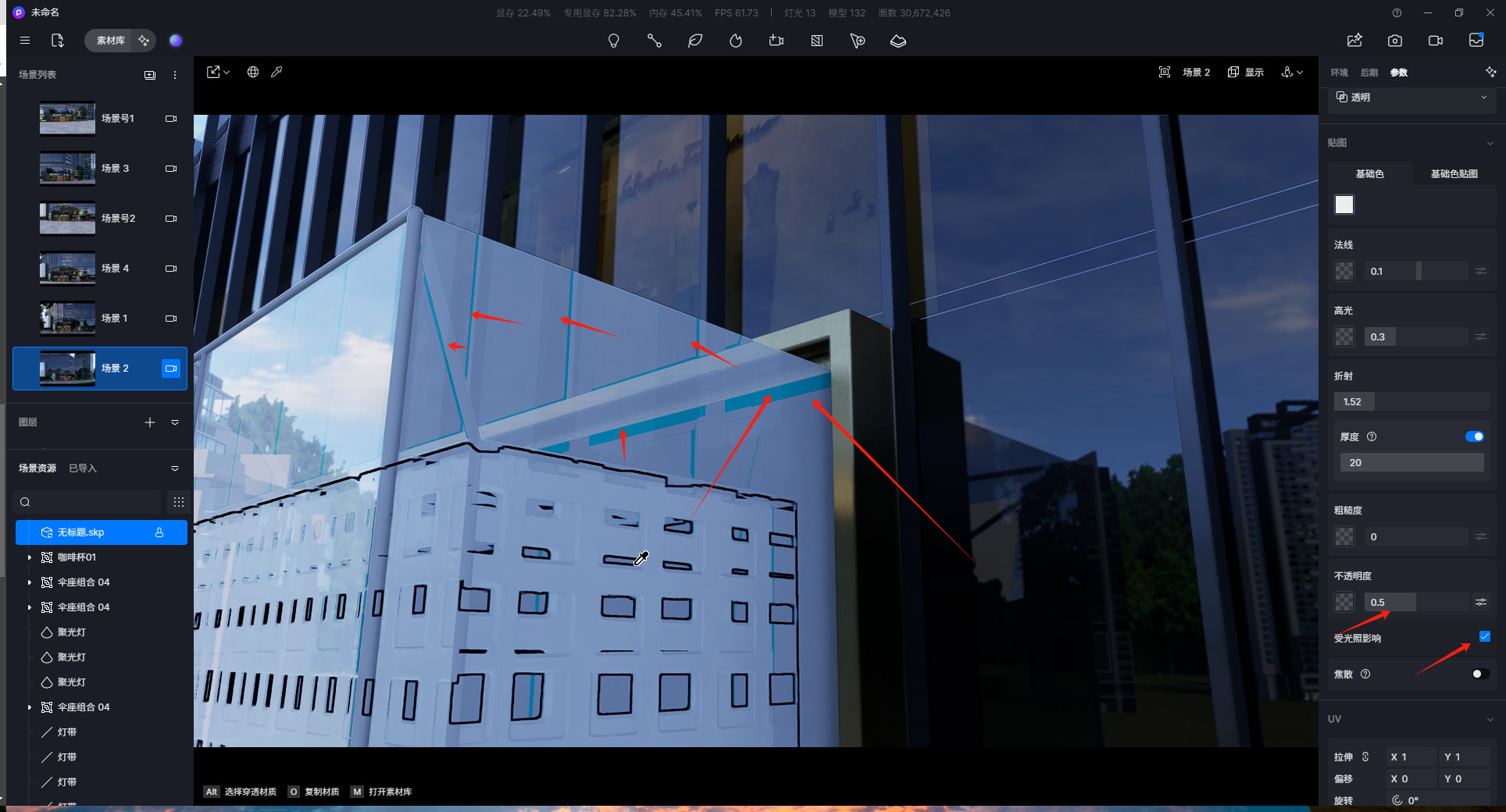Click the camera image render icon
This screenshot has width=1506, height=812.
click(x=1394, y=41)
